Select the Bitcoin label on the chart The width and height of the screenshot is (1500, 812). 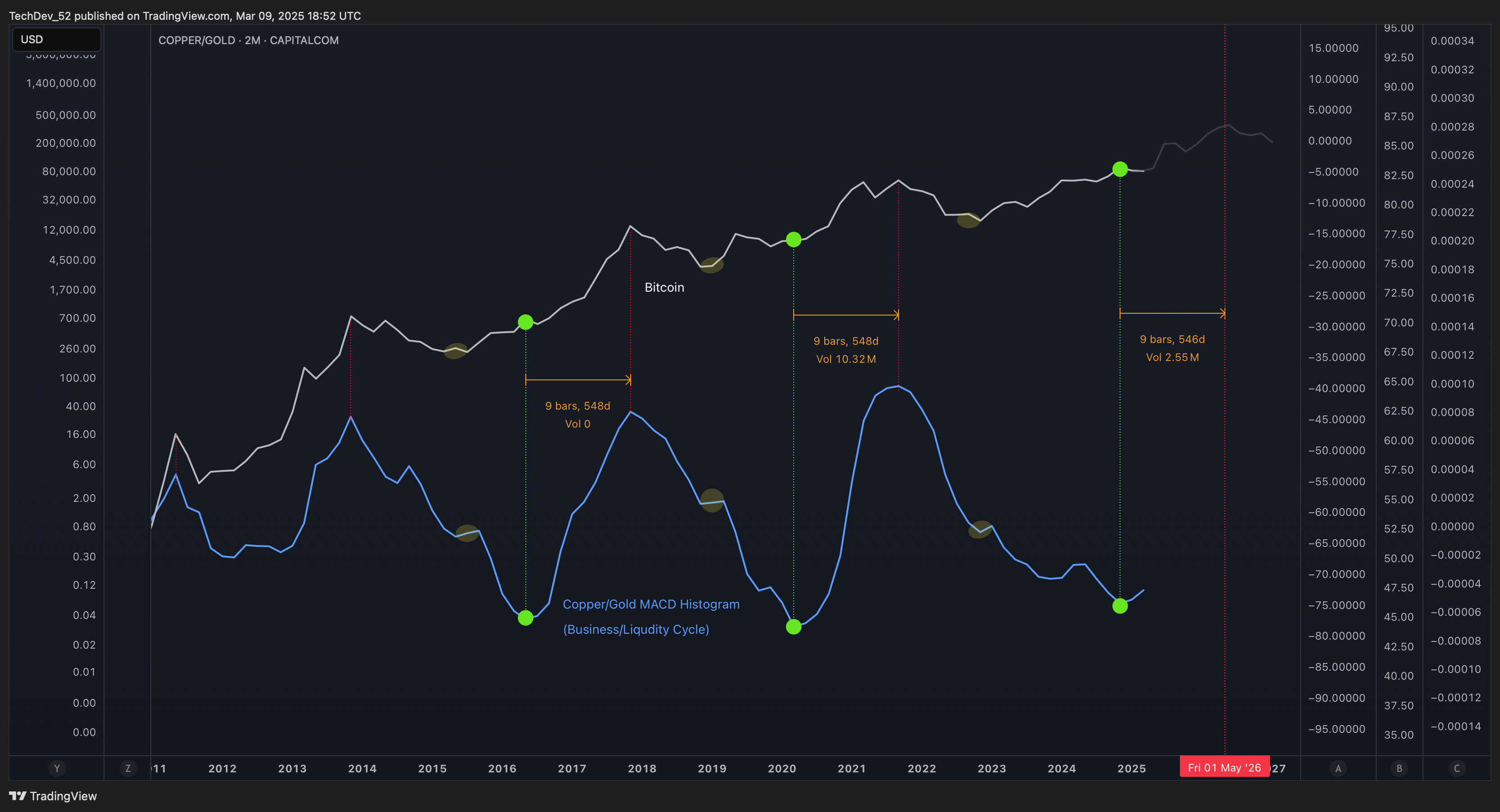click(x=664, y=287)
